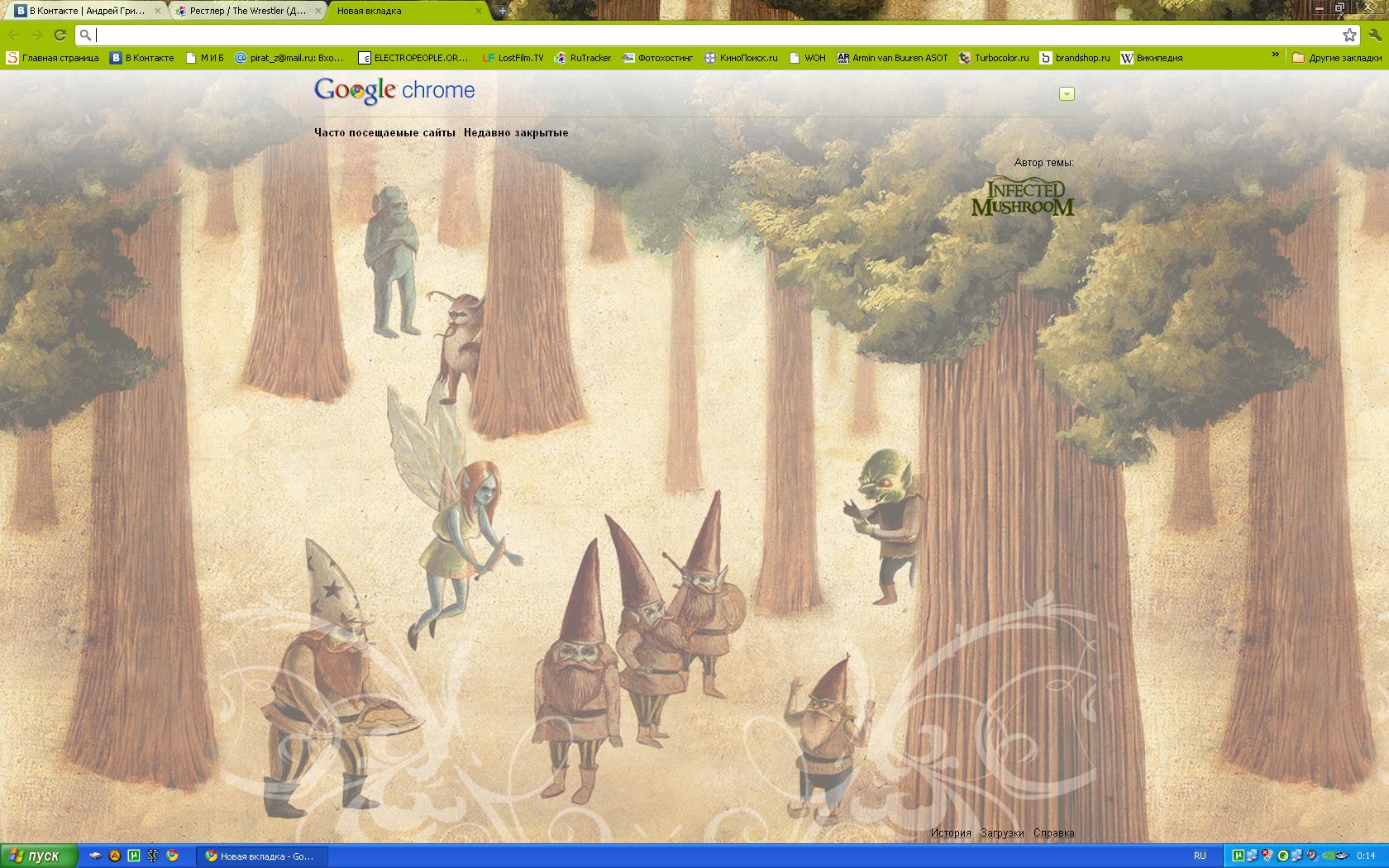
Task: Open the Chrome wrench settings menu
Action: click(1375, 35)
